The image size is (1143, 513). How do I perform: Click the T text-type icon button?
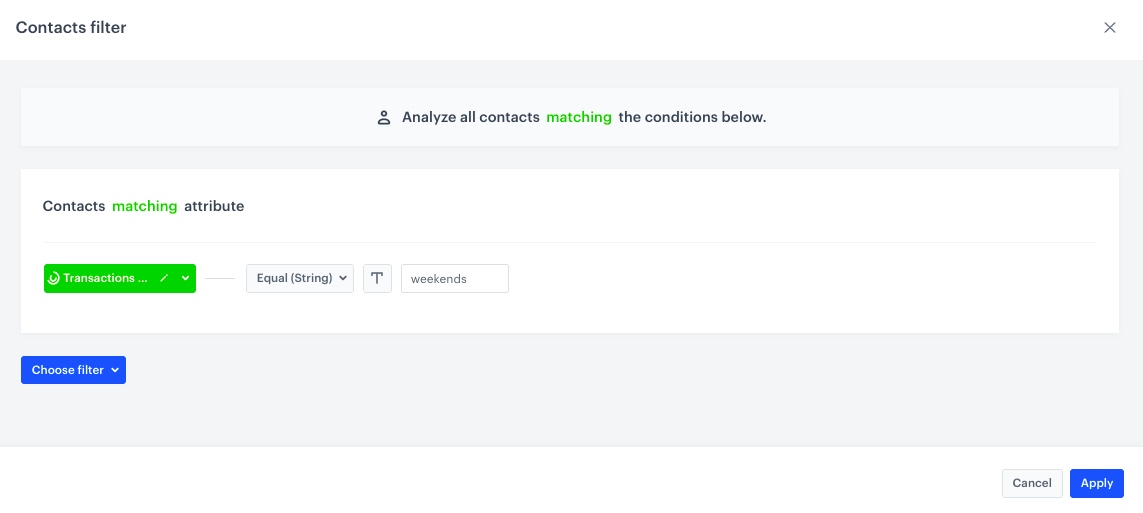[x=377, y=278]
